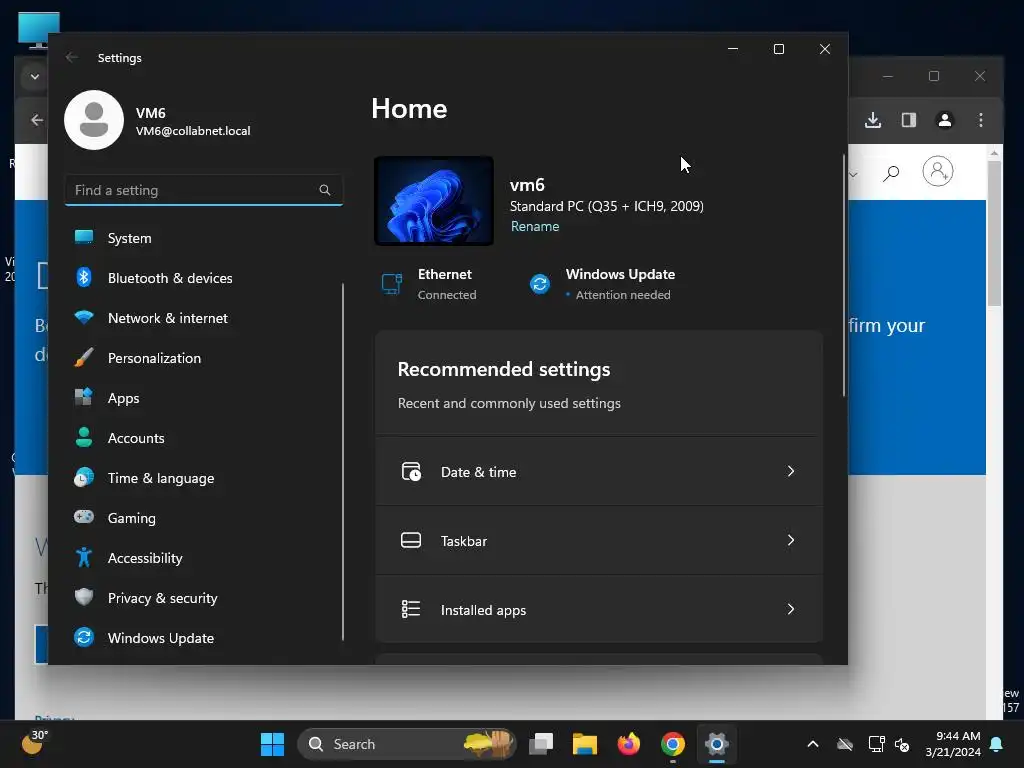
Task: Click the search magnifier on the browser page
Action: (x=891, y=173)
